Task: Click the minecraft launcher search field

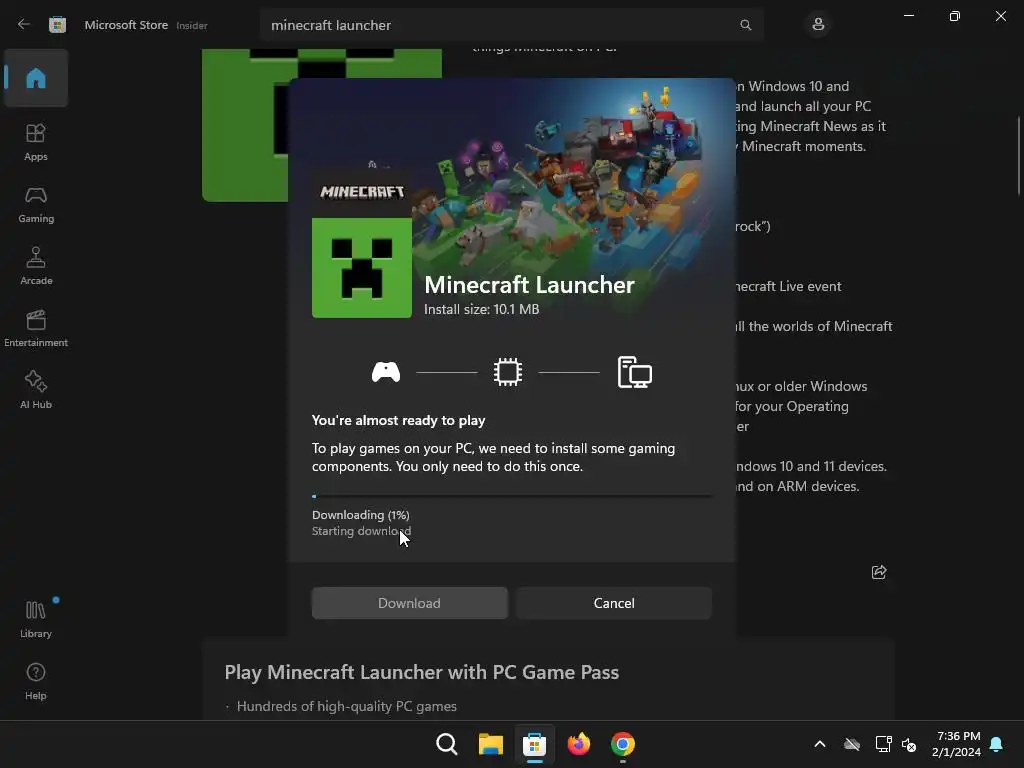Action: [511, 25]
